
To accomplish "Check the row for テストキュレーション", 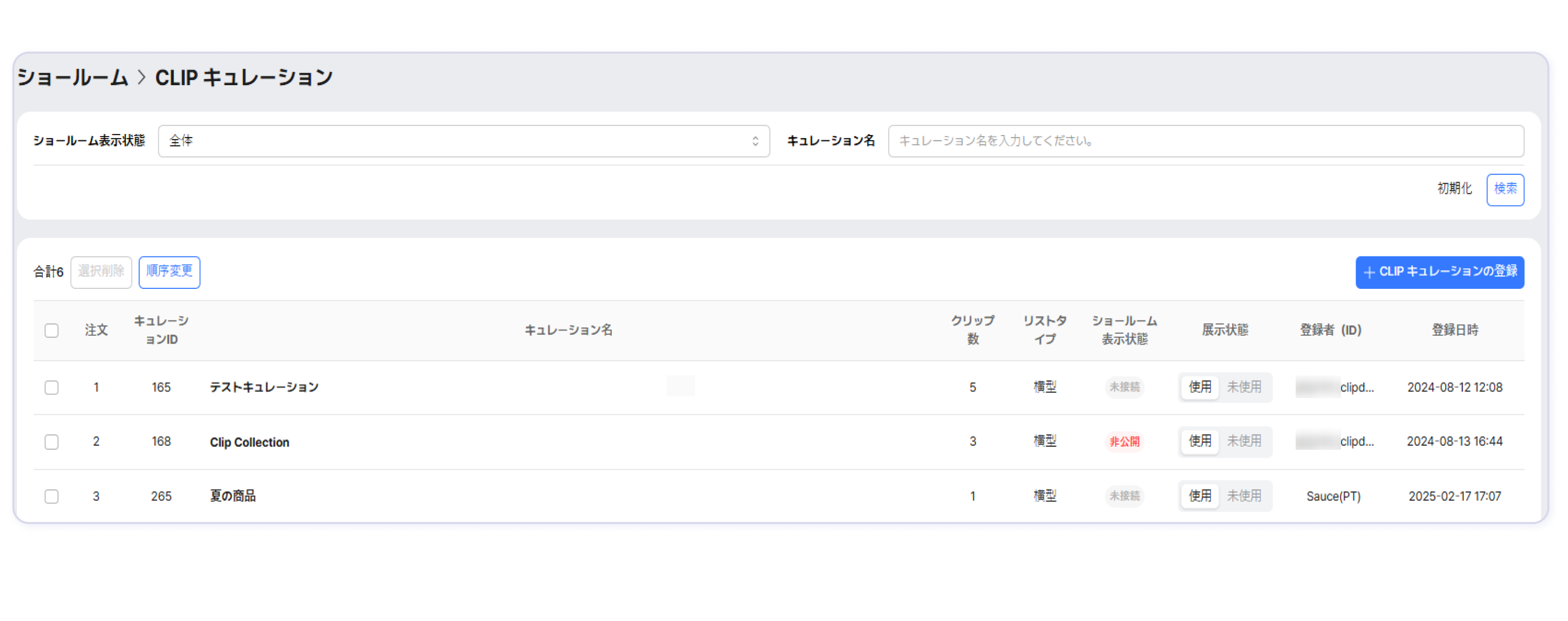I will tap(52, 388).
